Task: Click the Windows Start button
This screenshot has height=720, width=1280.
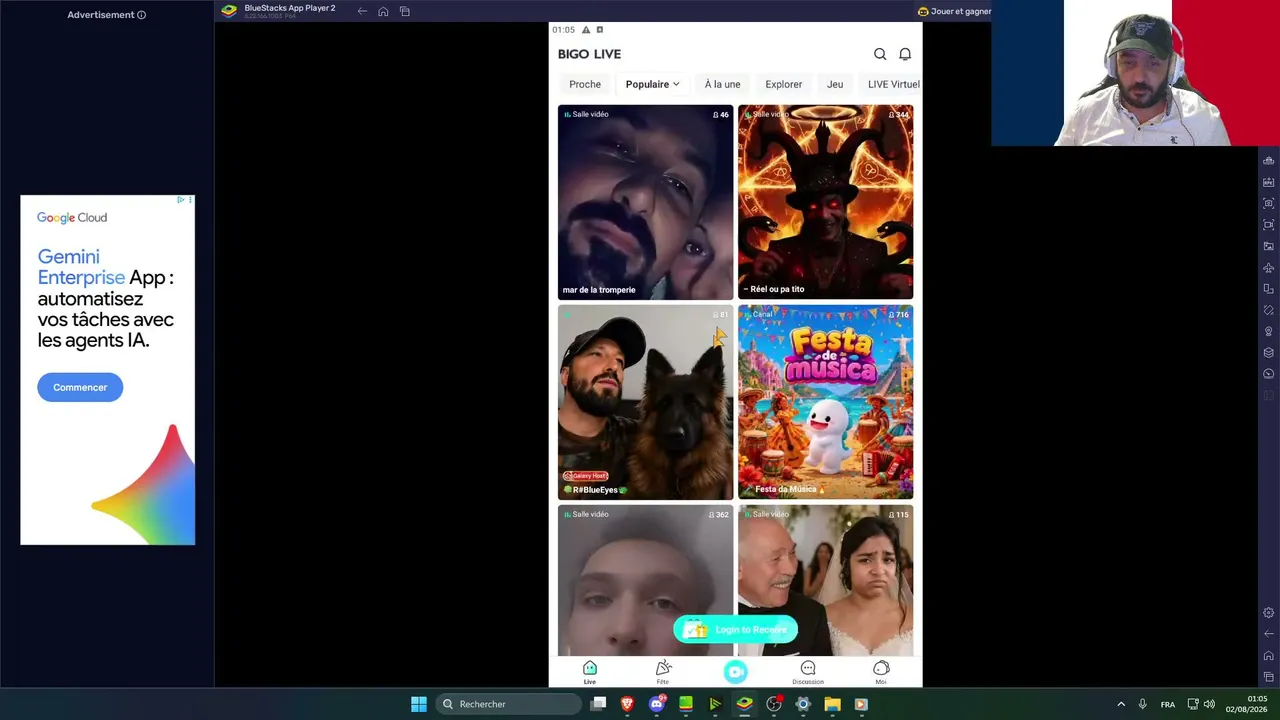Action: tap(419, 704)
